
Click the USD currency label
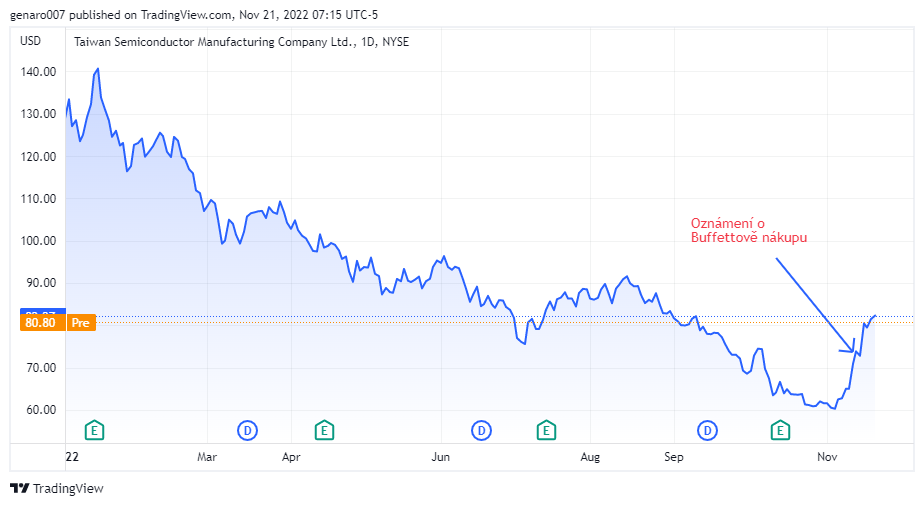click(x=31, y=41)
